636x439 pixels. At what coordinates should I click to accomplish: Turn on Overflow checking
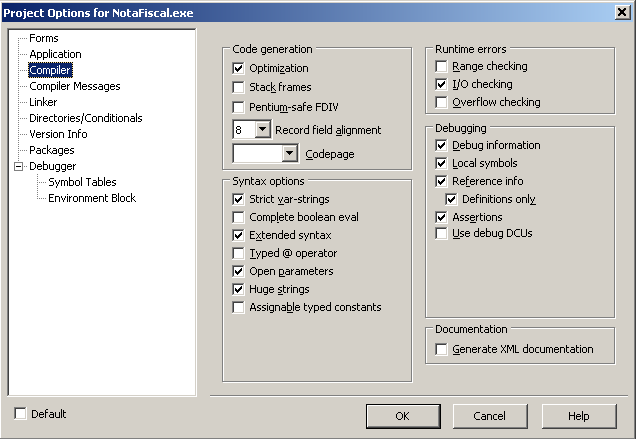point(441,102)
